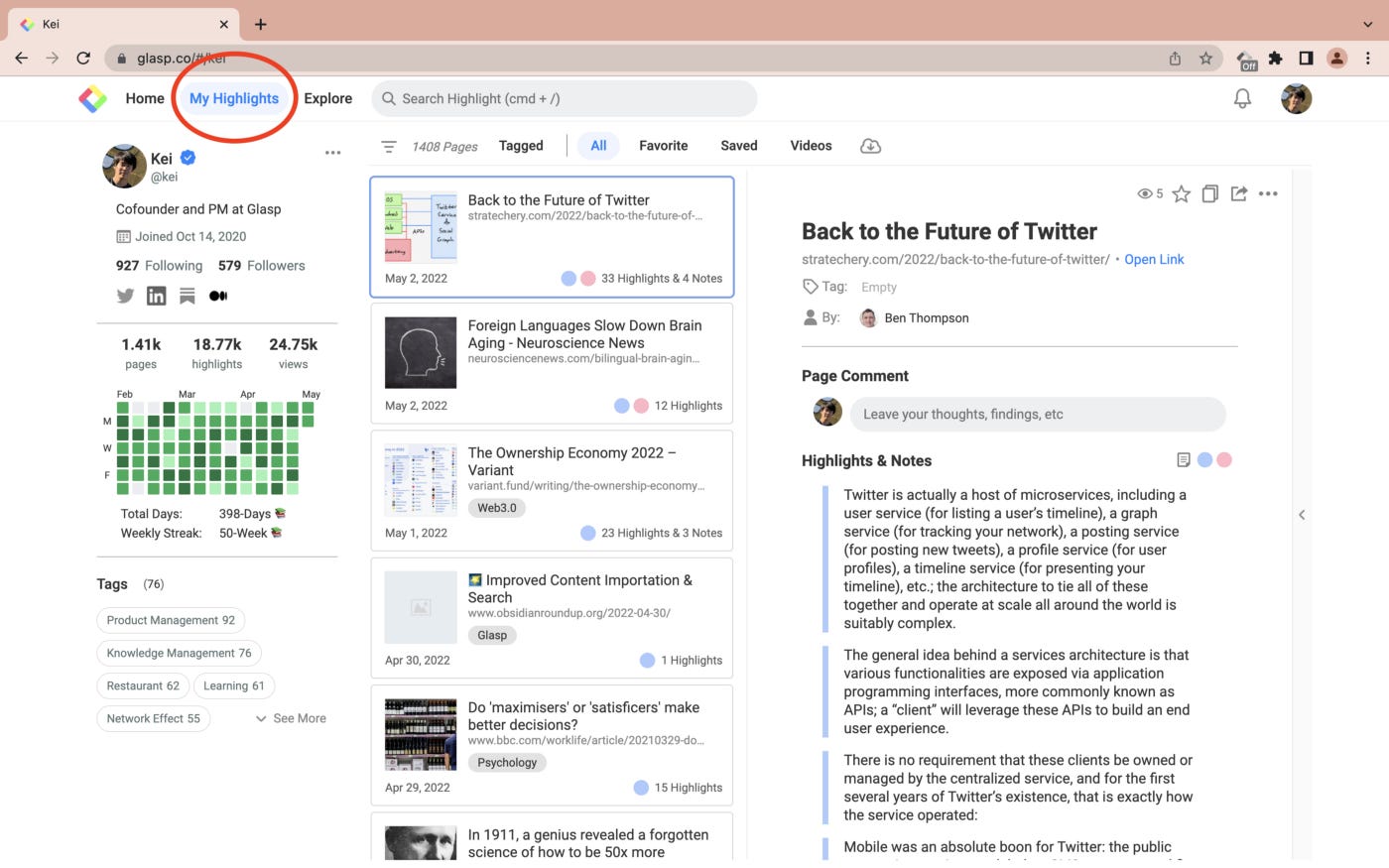The height and width of the screenshot is (868, 1389).
Task: Go to the Home tab
Action: click(145, 98)
